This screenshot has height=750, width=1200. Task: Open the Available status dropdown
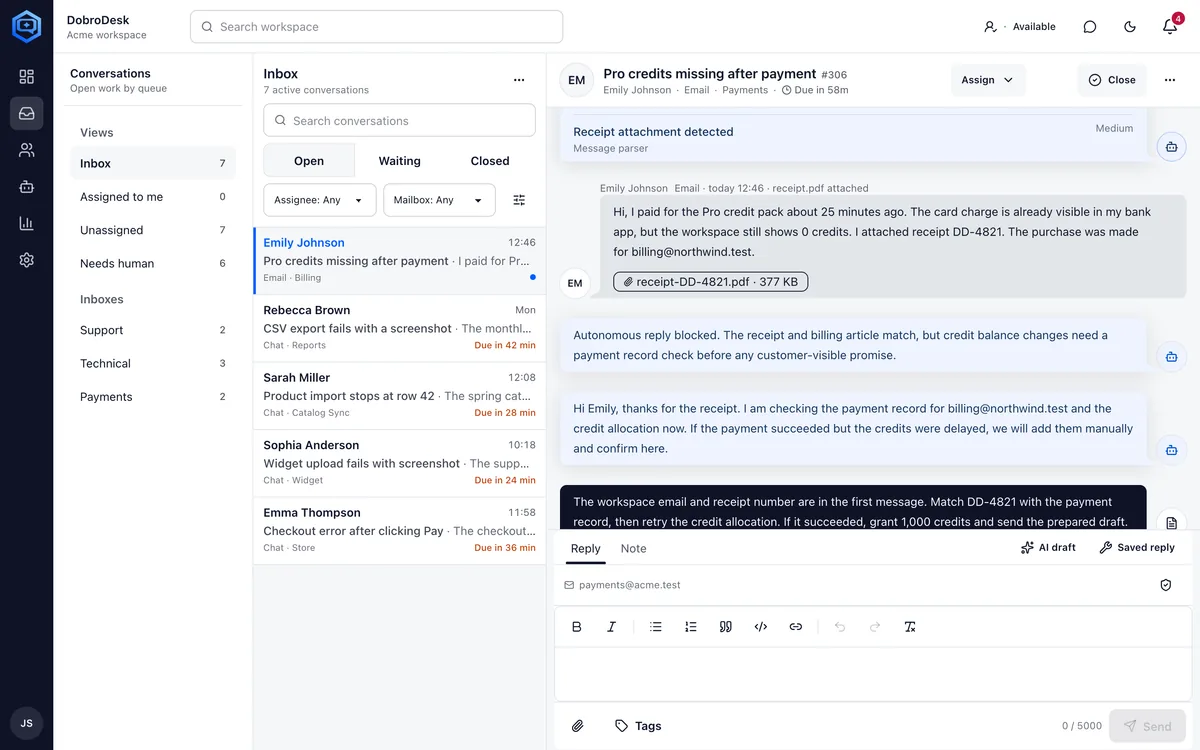(1019, 27)
